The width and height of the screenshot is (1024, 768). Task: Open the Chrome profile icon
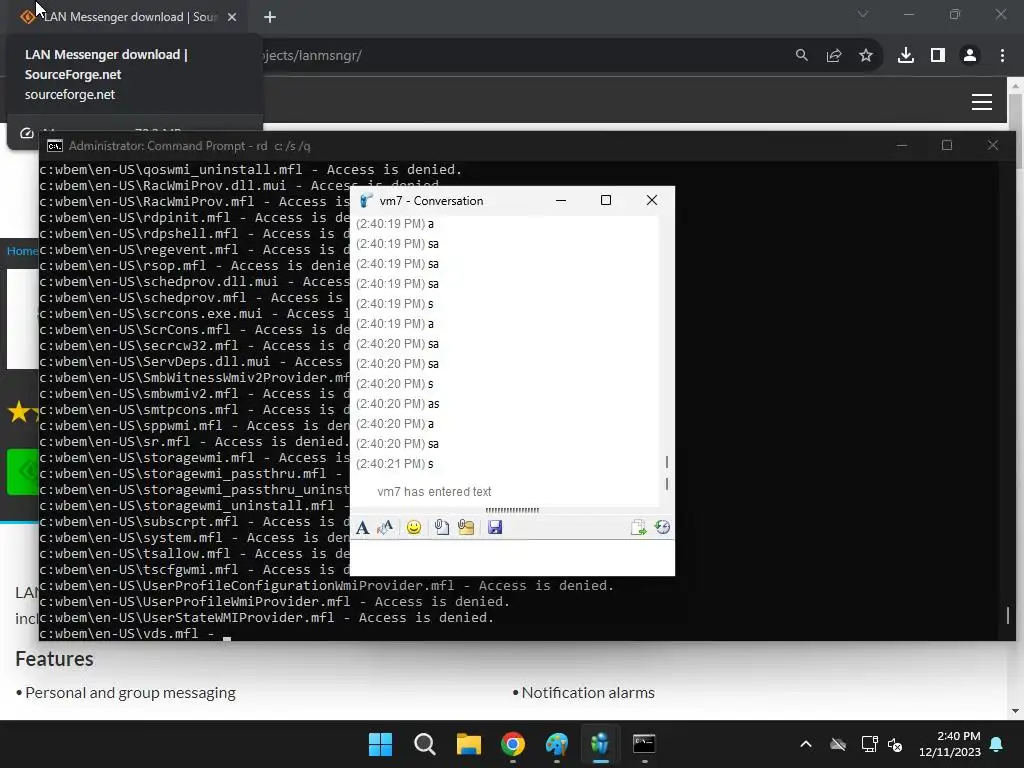[x=970, y=56]
